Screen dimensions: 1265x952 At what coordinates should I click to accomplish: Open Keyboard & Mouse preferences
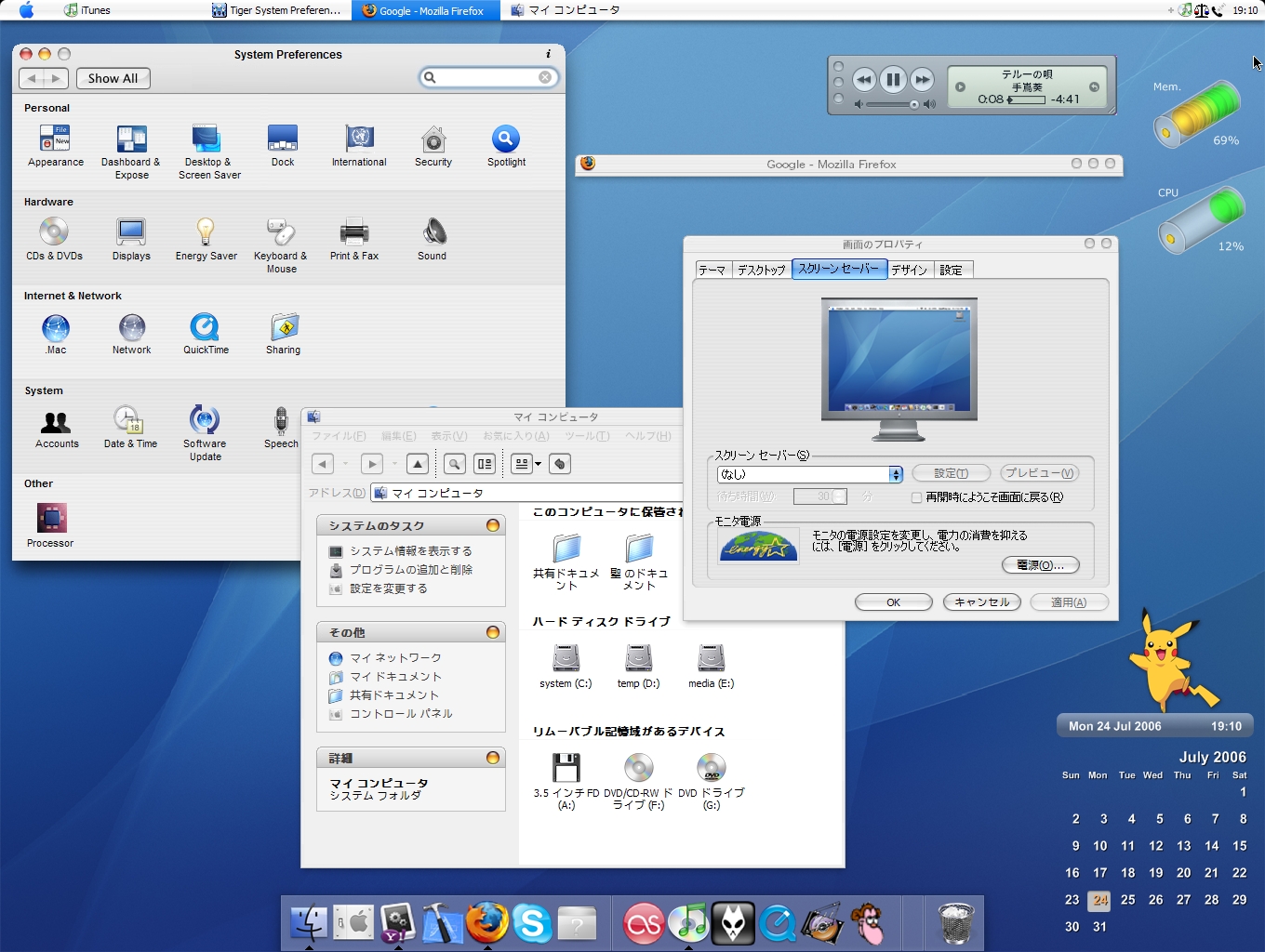tap(281, 245)
